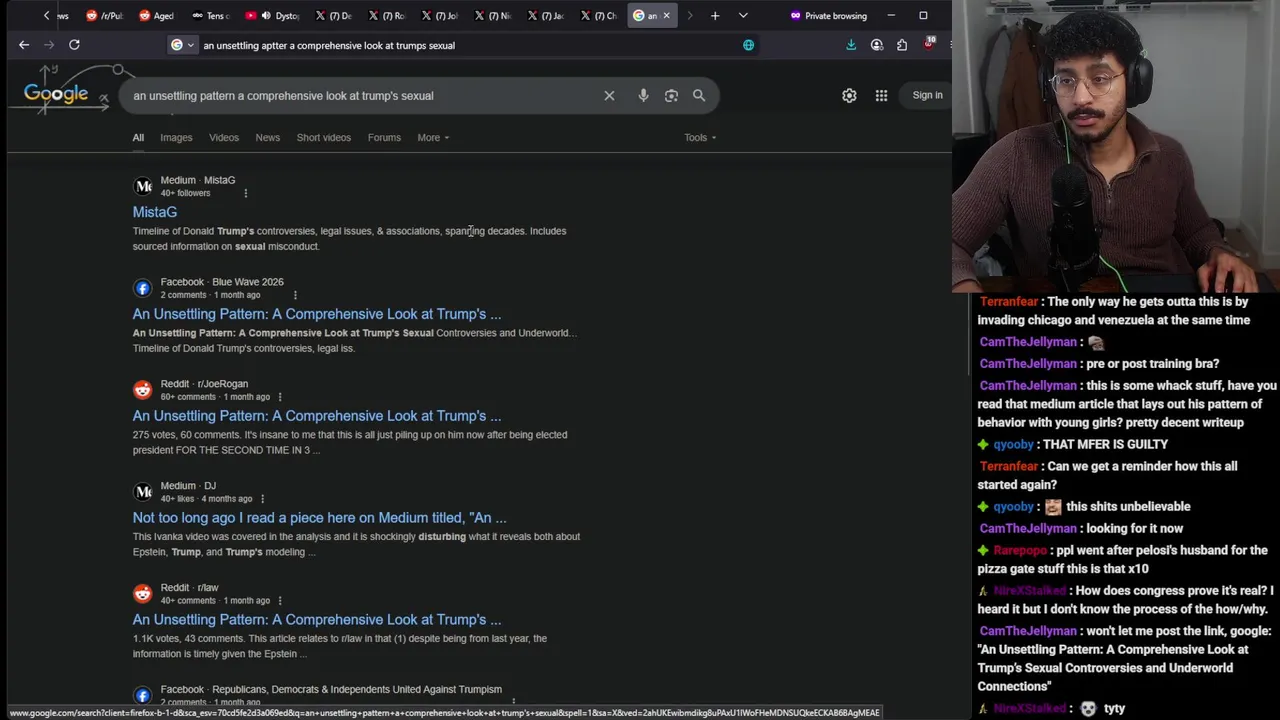The height and width of the screenshot is (720, 1280).
Task: Click chat username Terranfear on 'The only way' message
Action: (1009, 301)
